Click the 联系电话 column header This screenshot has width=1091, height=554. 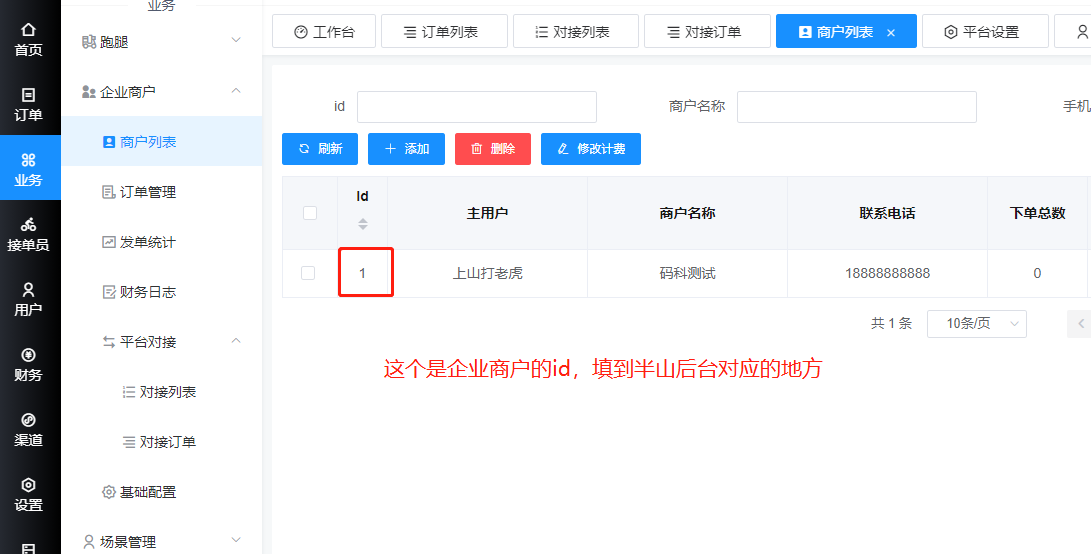(887, 213)
